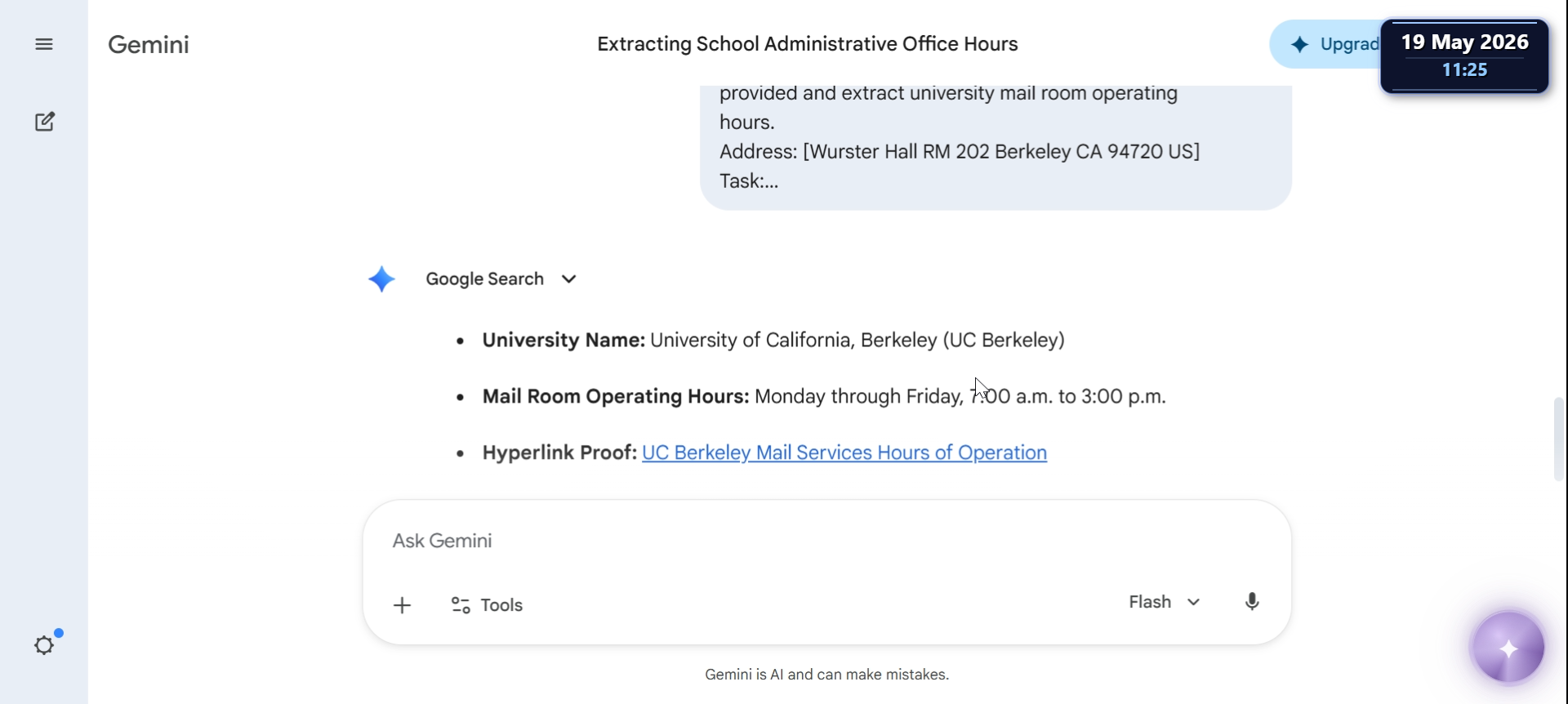Open the Tools menu in prompt box

click(487, 605)
